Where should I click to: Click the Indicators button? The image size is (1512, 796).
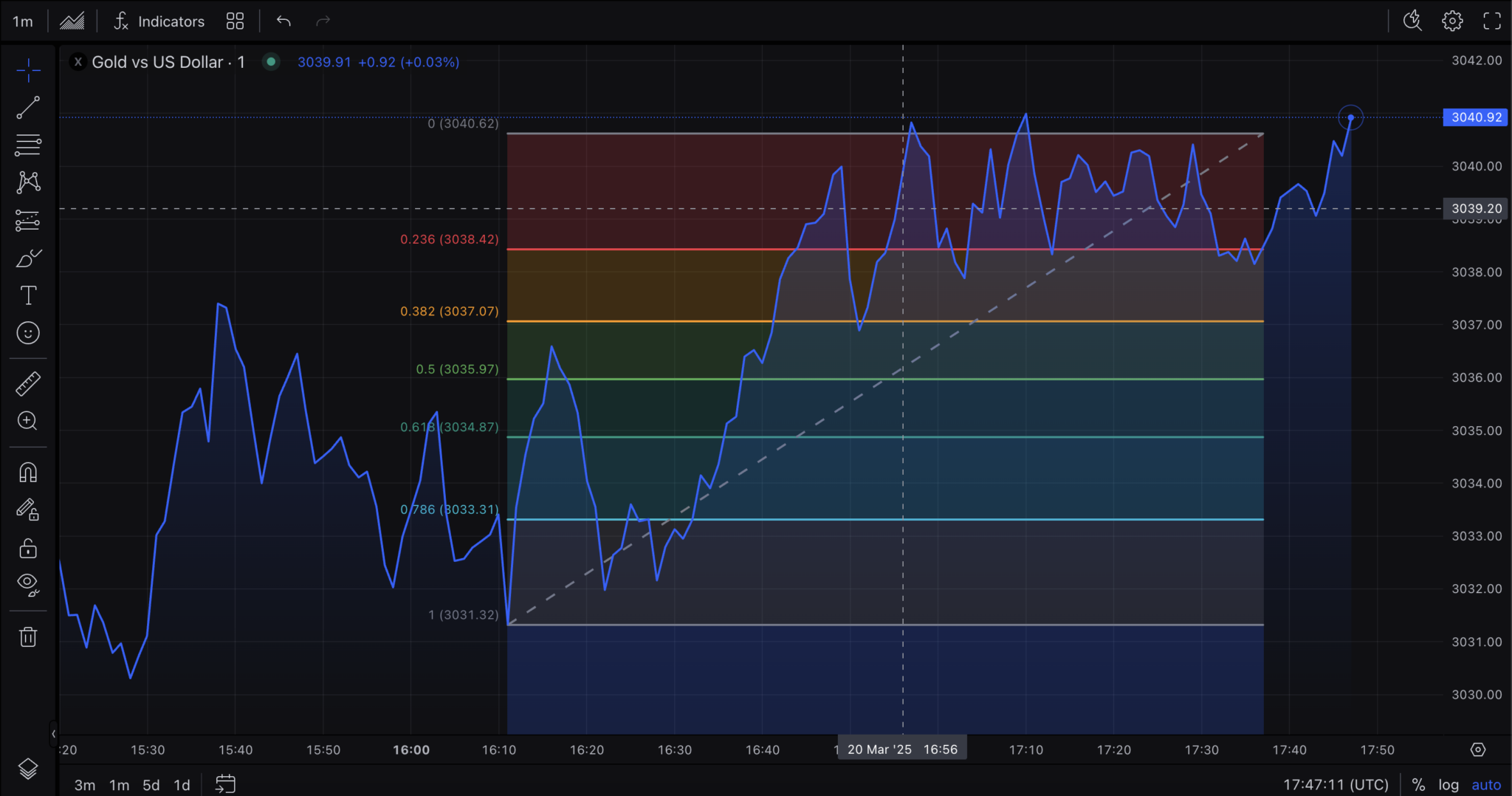click(x=159, y=21)
